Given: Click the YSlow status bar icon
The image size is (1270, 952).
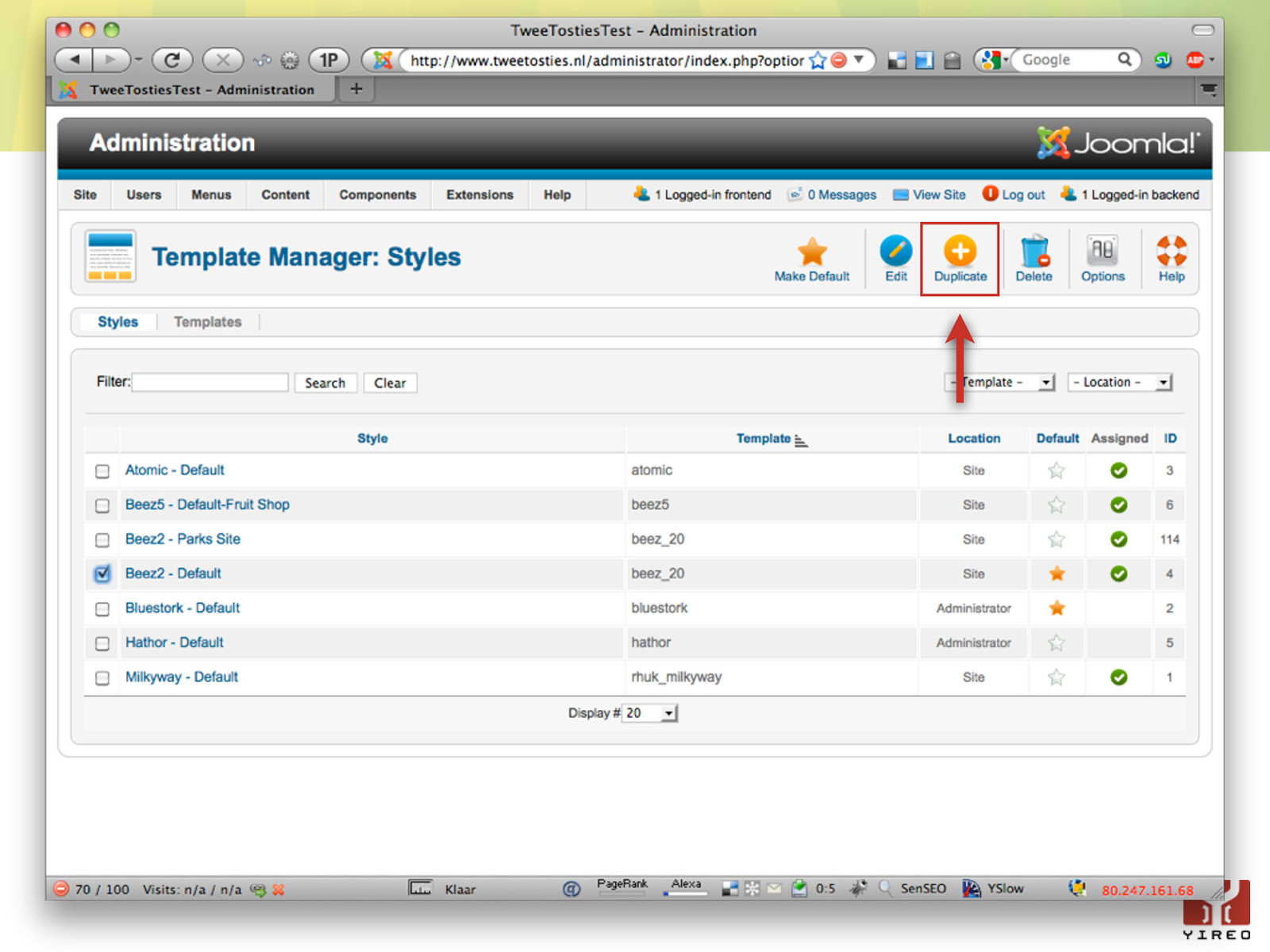Looking at the screenshot, I should pos(972,889).
